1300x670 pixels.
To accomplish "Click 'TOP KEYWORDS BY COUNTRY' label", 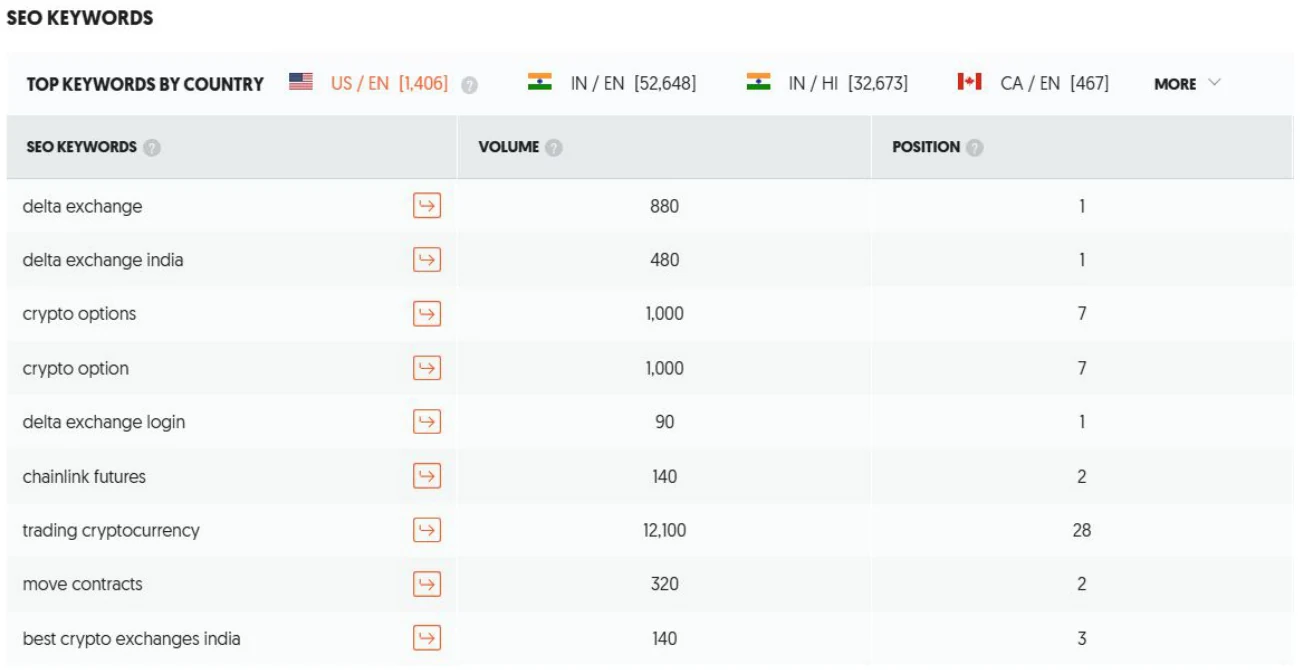I will pos(145,84).
